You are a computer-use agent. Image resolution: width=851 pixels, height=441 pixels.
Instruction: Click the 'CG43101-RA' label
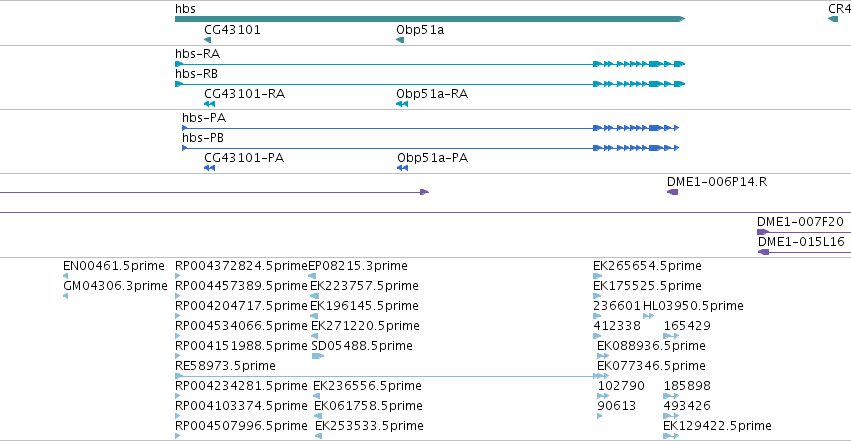[244, 94]
